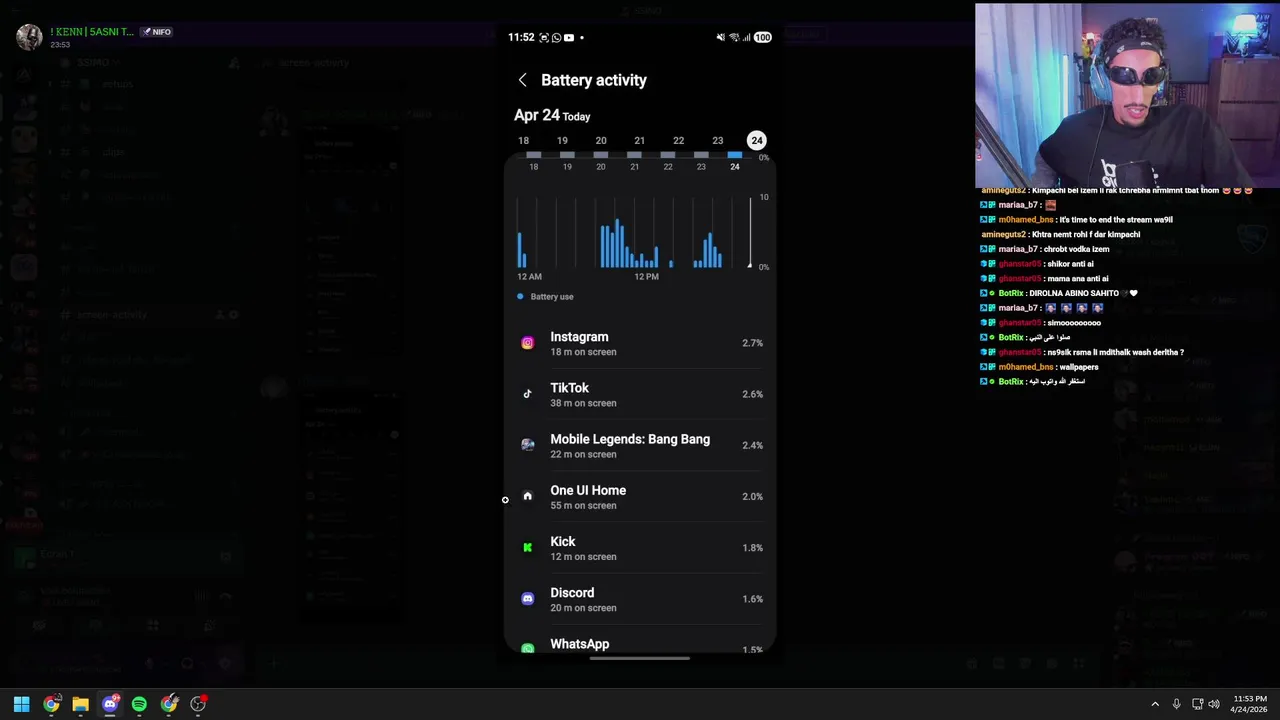Open Chrome icon beside the Start button

coord(51,704)
